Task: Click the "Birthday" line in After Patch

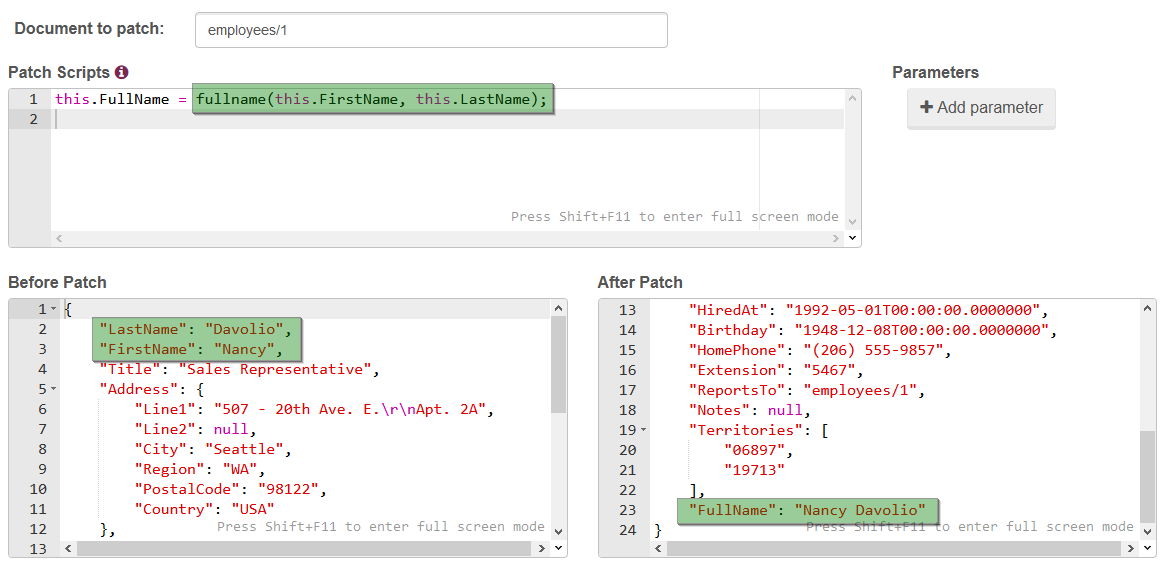Action: 872,329
